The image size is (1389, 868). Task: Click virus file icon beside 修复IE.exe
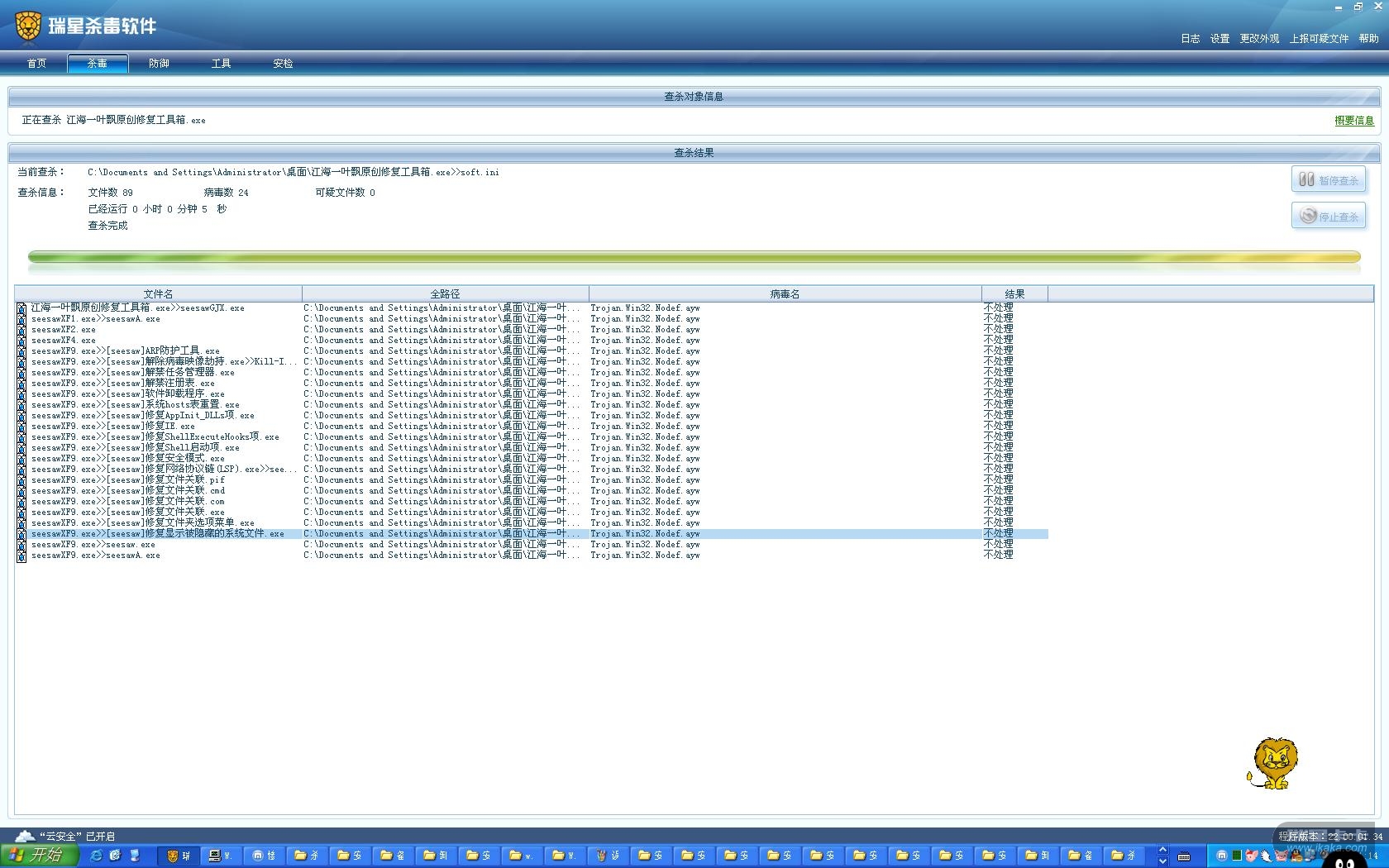[x=21, y=427]
